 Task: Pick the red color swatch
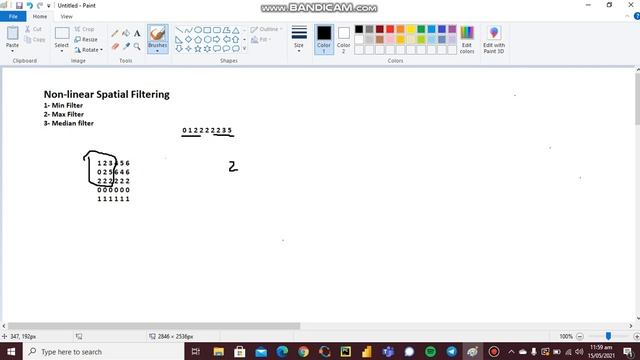pyautogui.click(x=390, y=29)
